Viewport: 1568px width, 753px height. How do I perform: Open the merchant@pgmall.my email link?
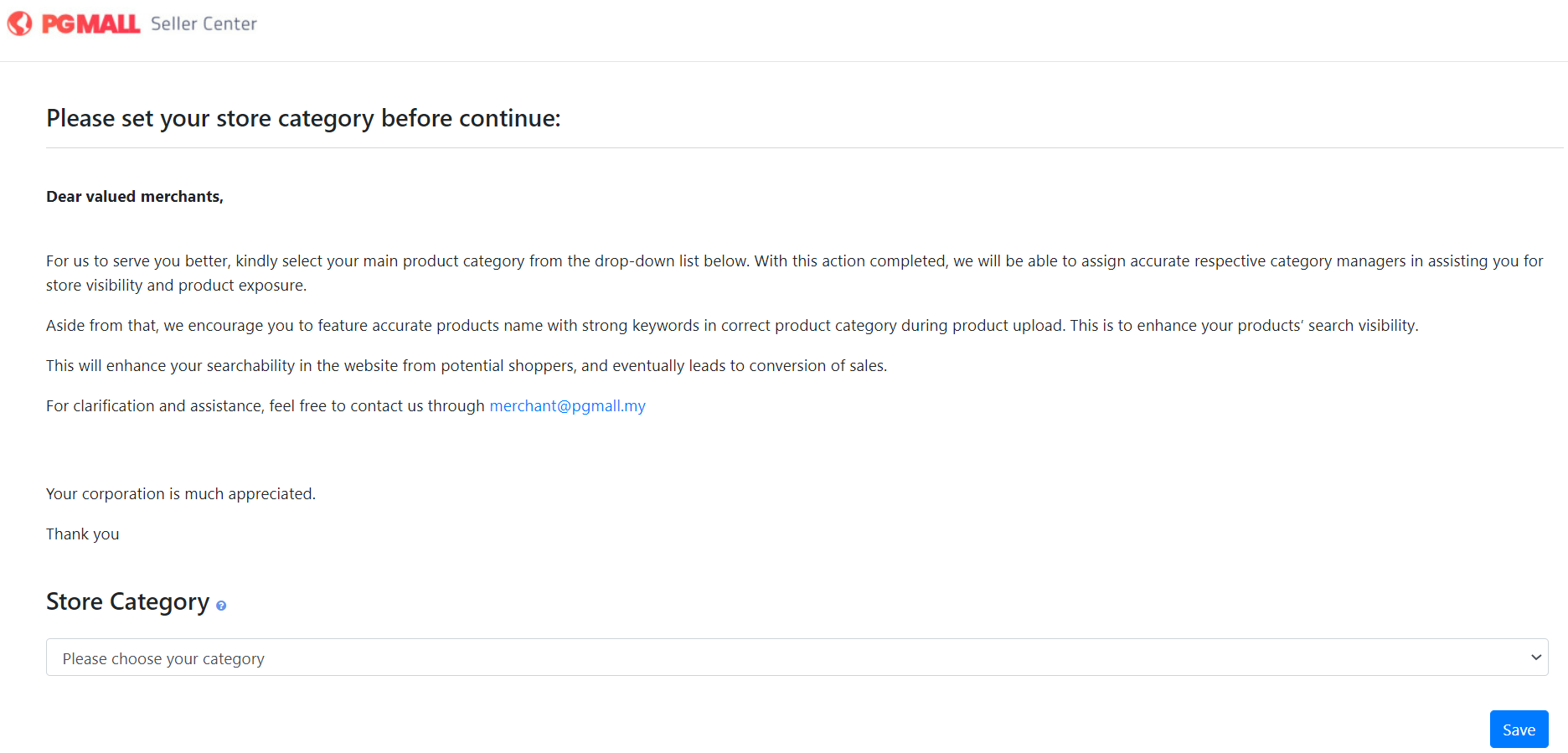point(567,406)
